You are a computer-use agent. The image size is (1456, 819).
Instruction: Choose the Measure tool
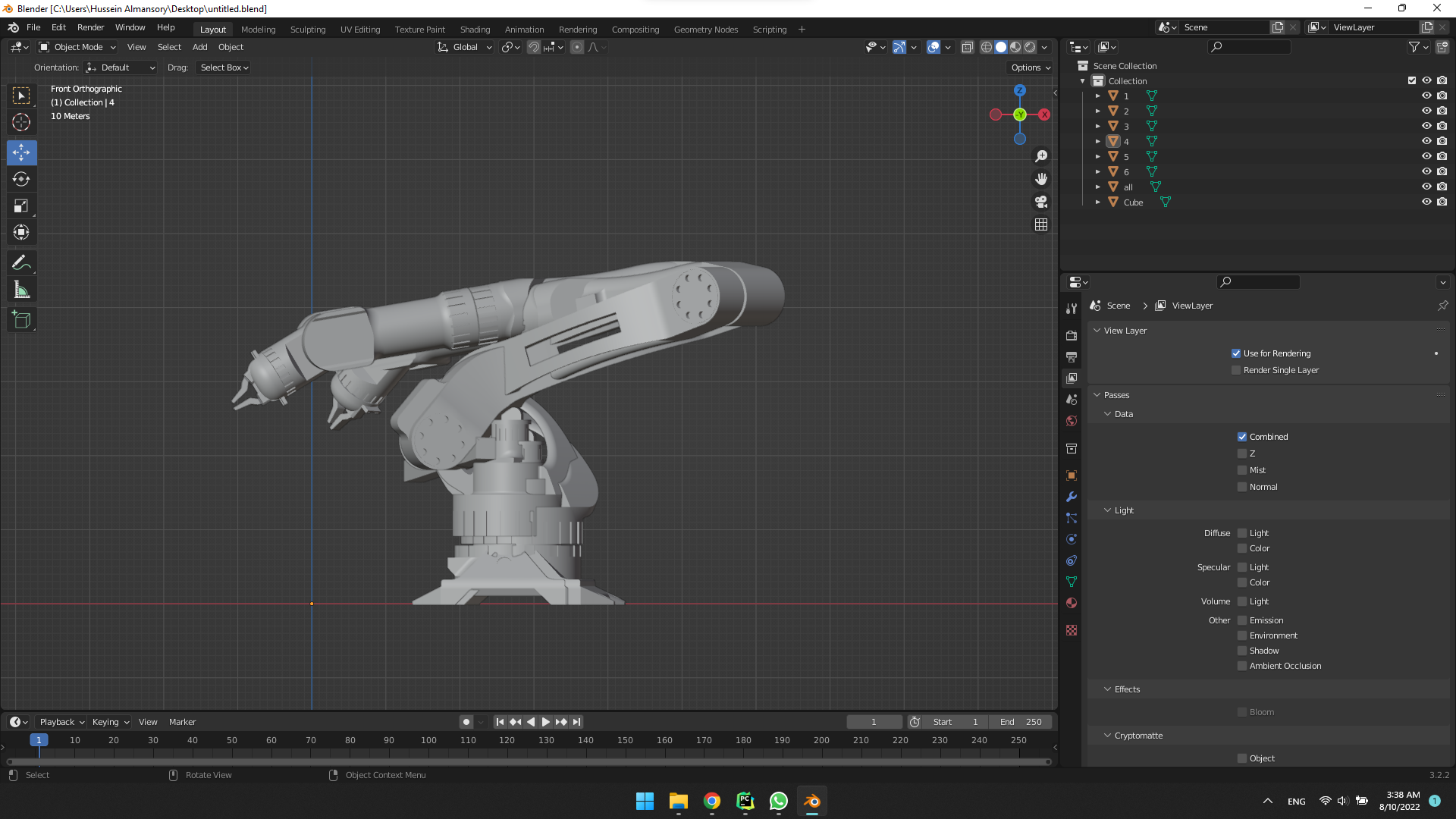tap(21, 290)
